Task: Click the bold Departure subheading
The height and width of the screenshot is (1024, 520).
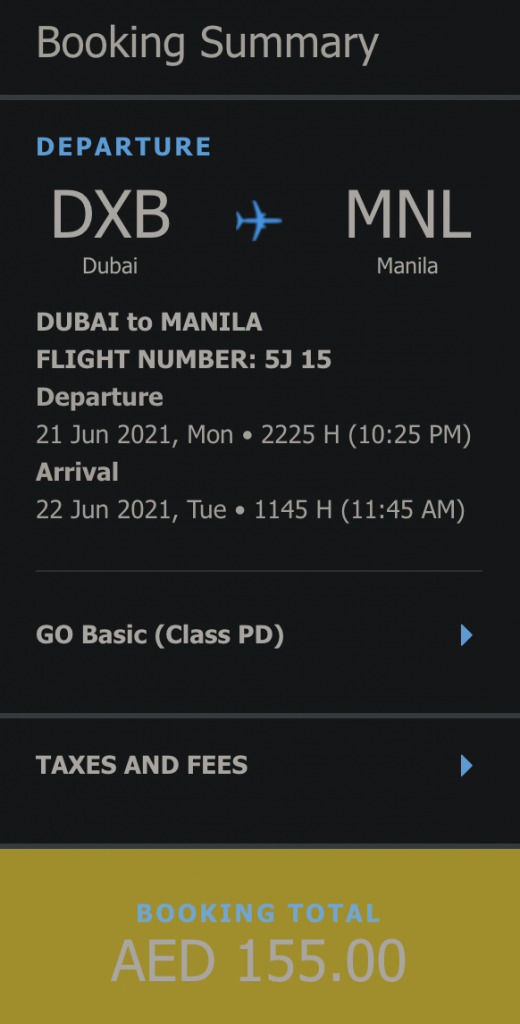Action: coord(99,398)
